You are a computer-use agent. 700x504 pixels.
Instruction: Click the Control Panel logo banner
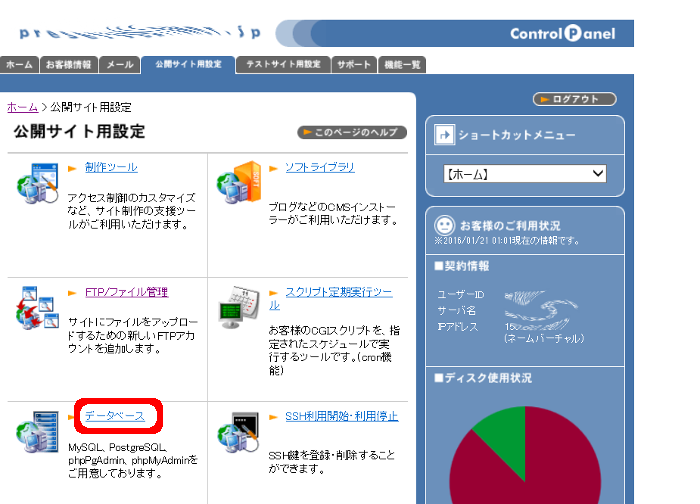click(454, 33)
